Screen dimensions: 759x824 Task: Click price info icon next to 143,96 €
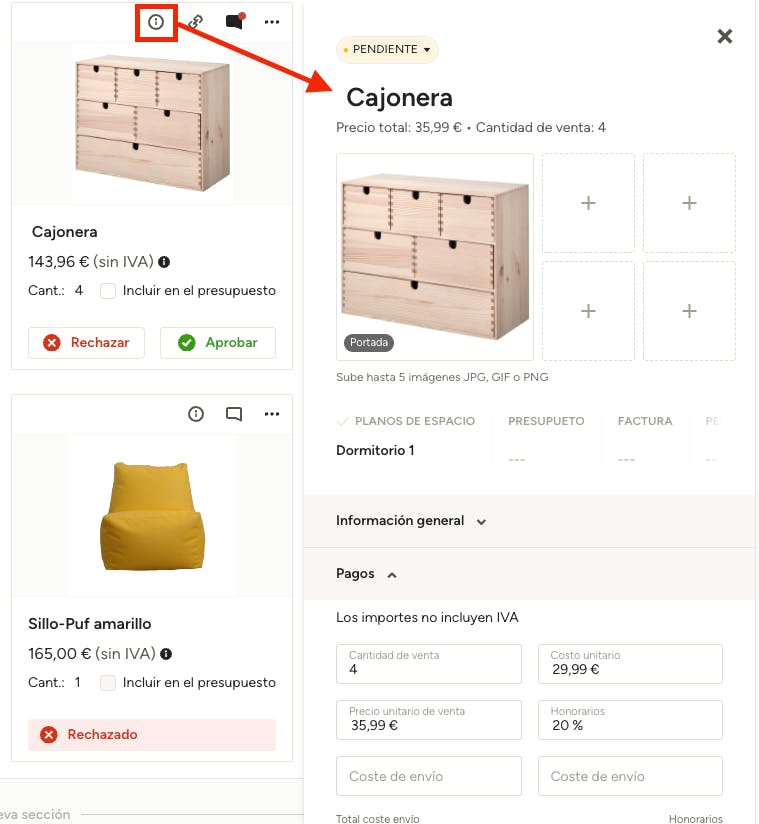(x=164, y=262)
